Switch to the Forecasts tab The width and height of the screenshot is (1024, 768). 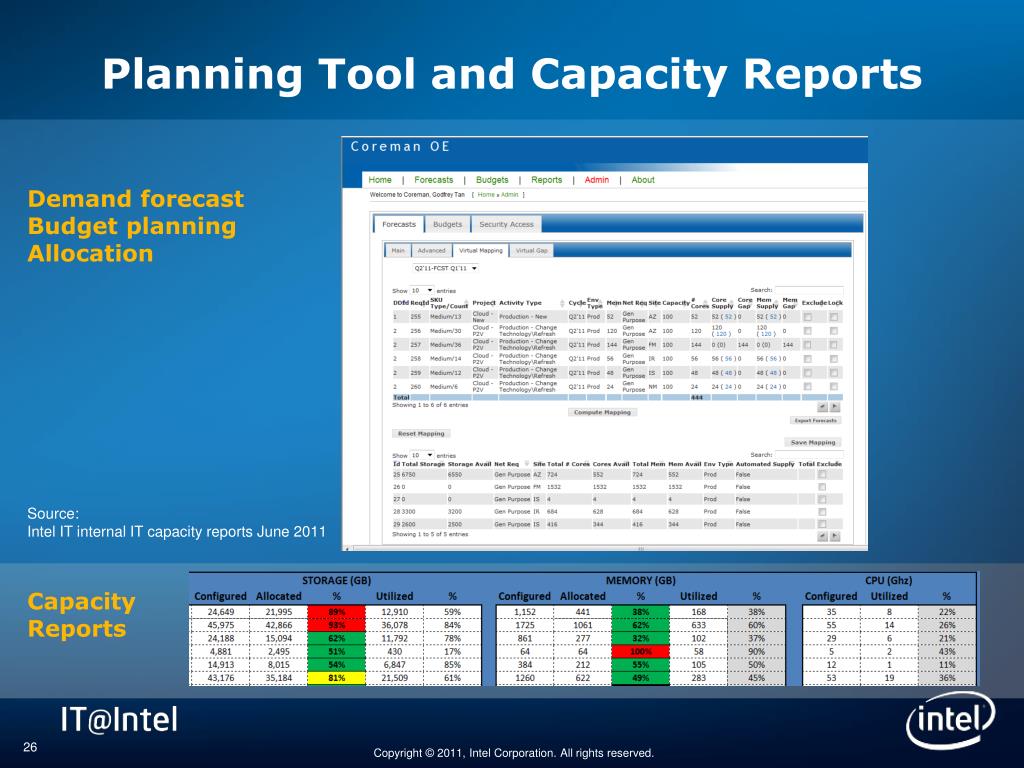pyautogui.click(x=399, y=224)
